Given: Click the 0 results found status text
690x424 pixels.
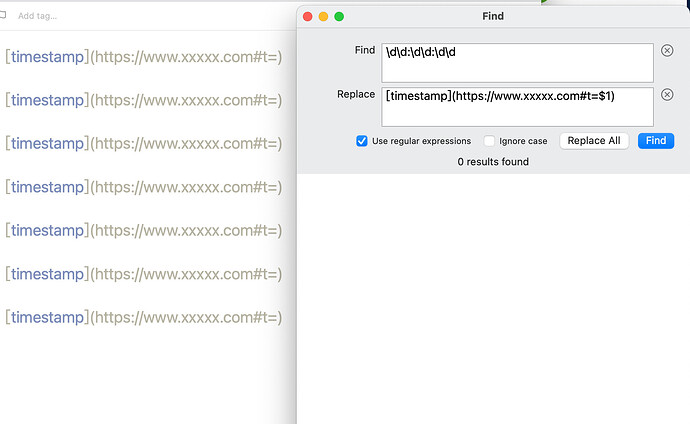Looking at the screenshot, I should pos(493,162).
